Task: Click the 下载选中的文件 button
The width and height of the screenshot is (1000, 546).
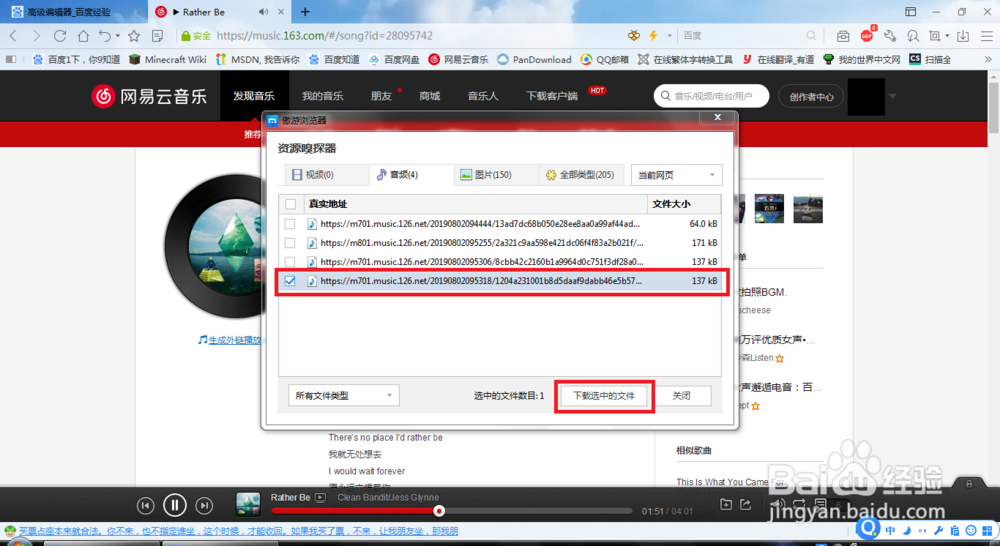Action: [604, 395]
